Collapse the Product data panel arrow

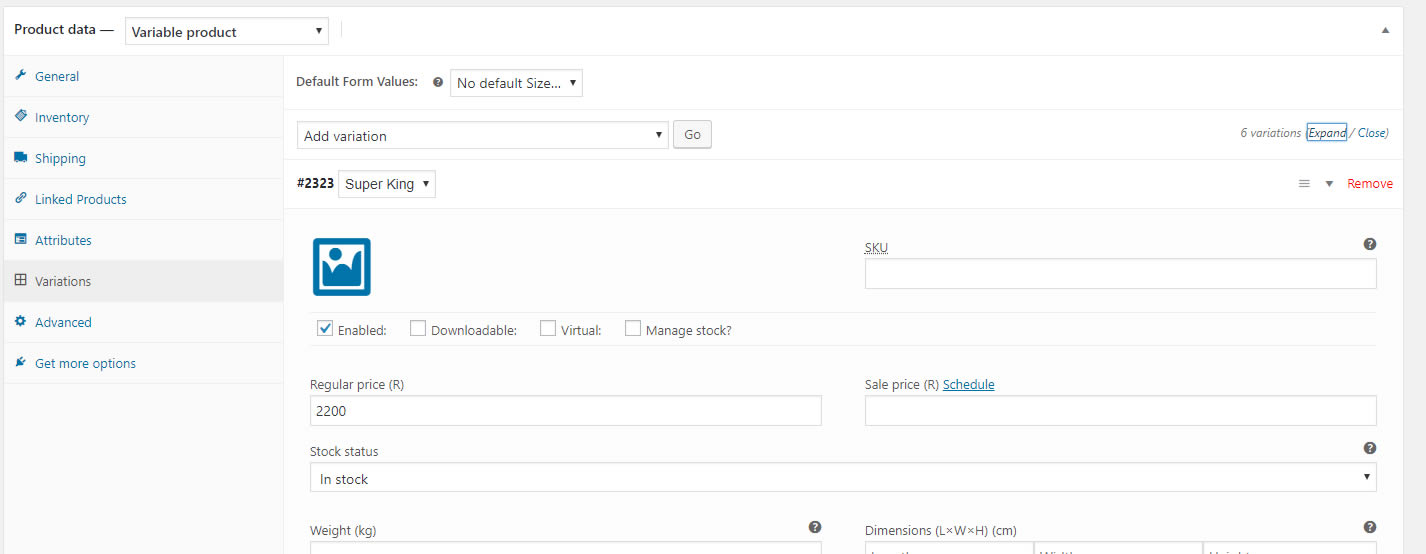(1385, 30)
